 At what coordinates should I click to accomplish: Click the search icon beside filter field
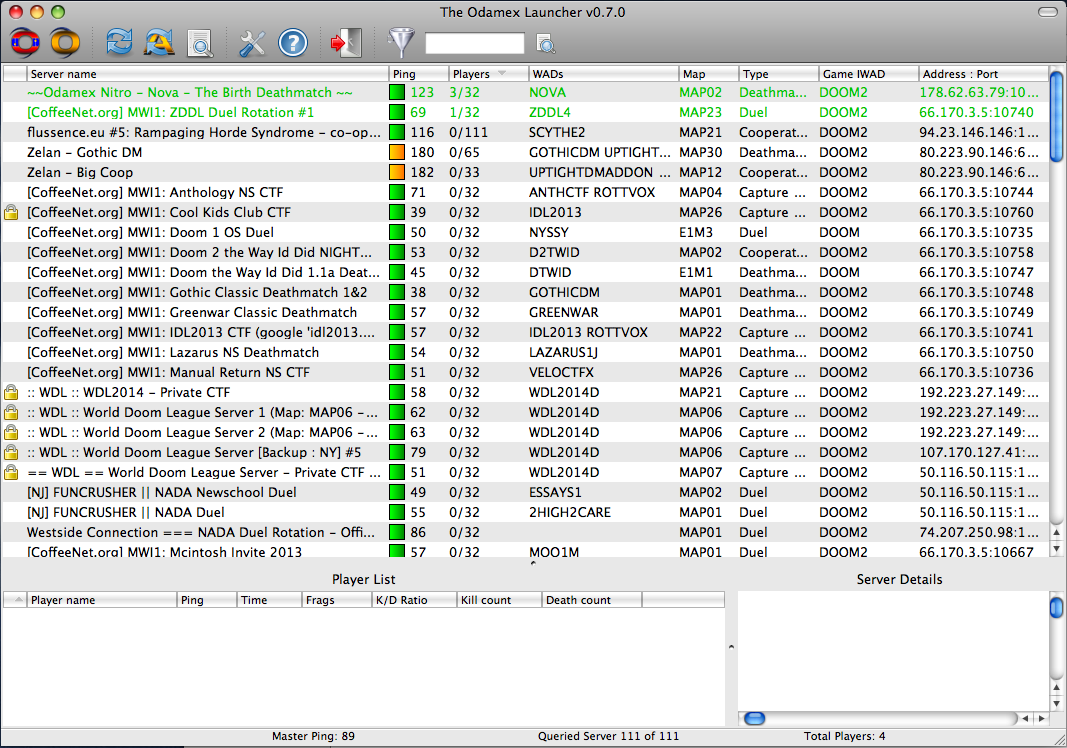(x=545, y=43)
